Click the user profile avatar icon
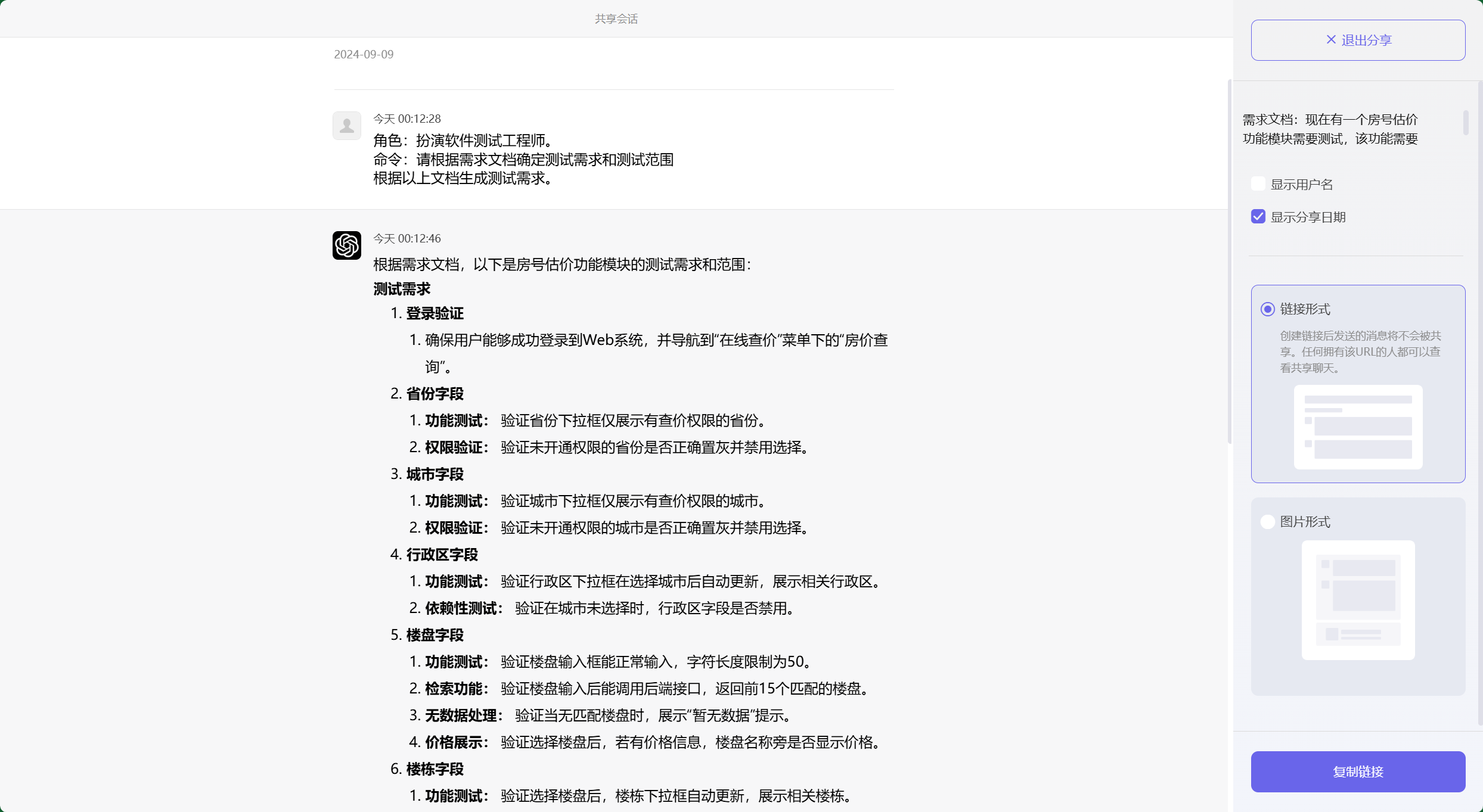The width and height of the screenshot is (1483, 812). (347, 126)
